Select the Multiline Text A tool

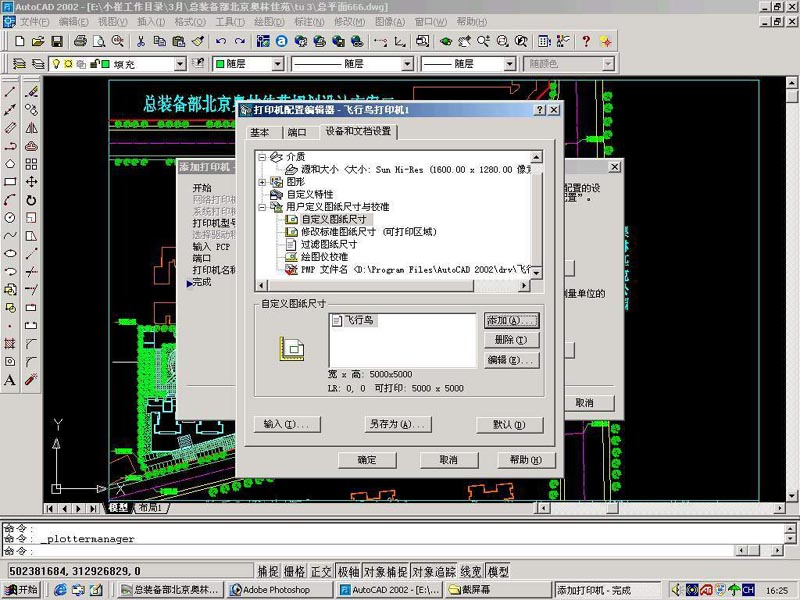pos(10,380)
